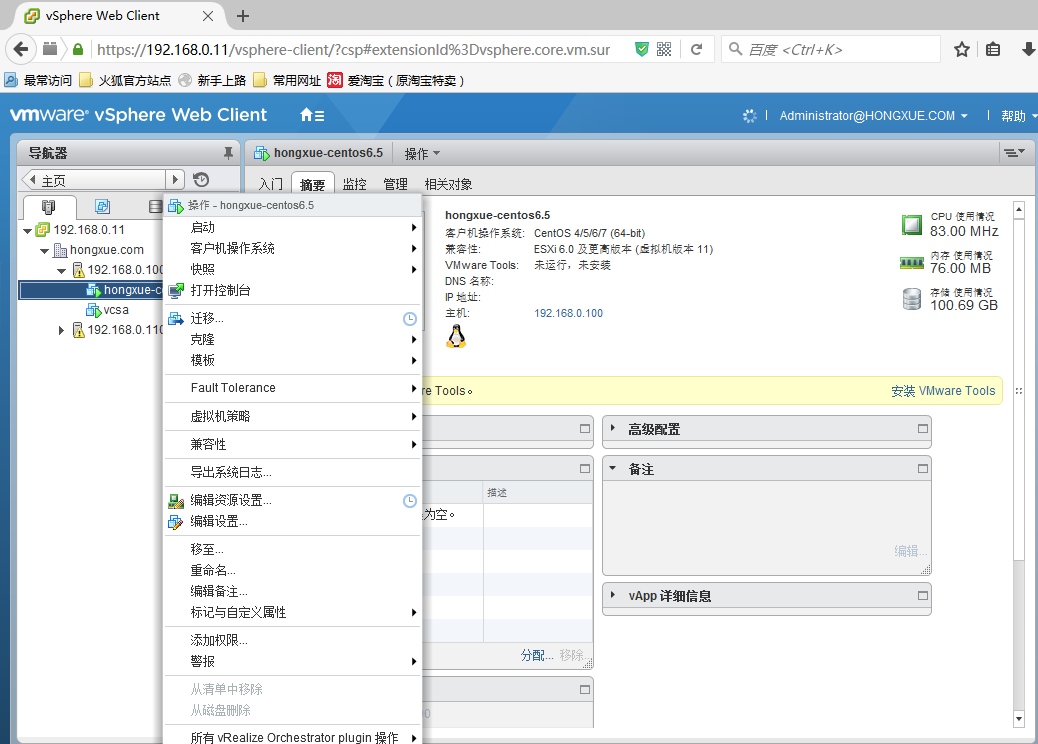Click the browser address bar
Image resolution: width=1038 pixels, height=744 pixels.
click(x=353, y=50)
